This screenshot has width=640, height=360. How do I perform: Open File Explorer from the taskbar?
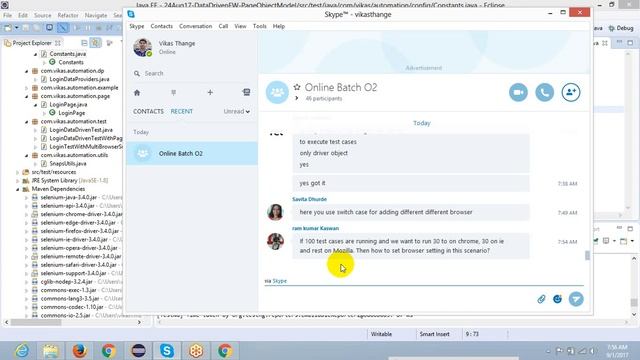tap(51, 351)
